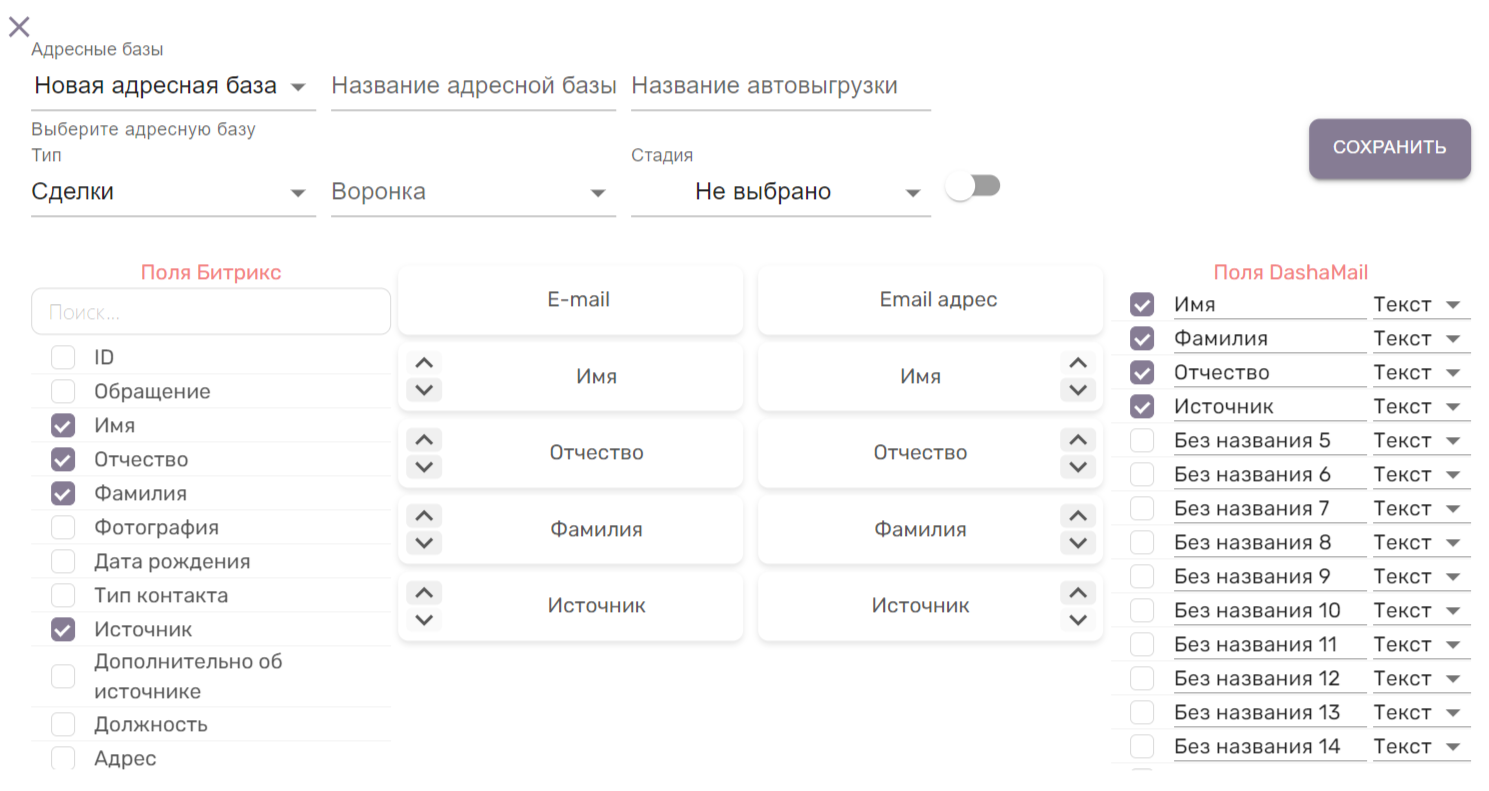Check the Без названия 5 checkbox
The image size is (1489, 791).
click(x=1141, y=441)
